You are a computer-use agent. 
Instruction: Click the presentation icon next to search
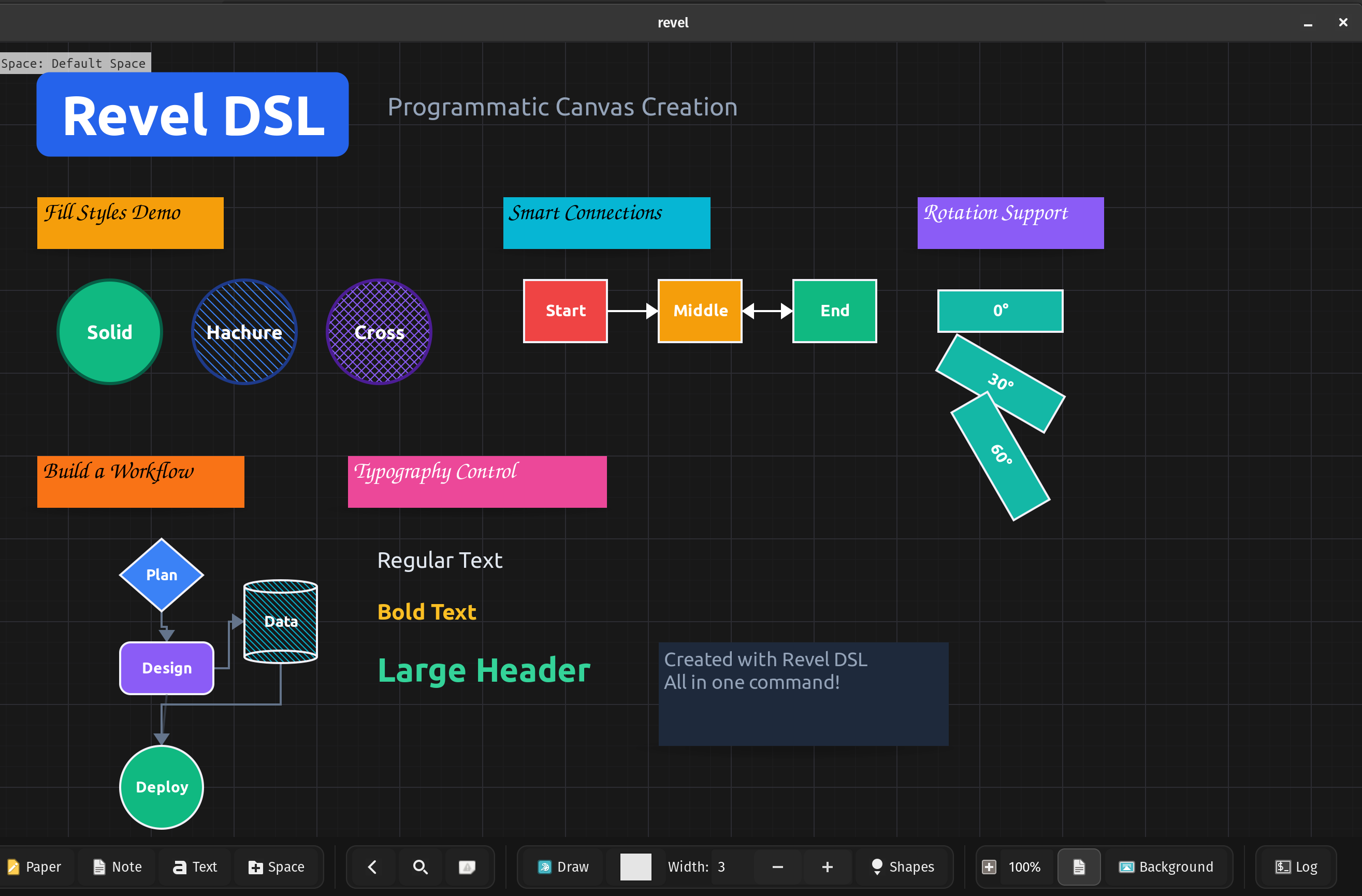coord(467,867)
